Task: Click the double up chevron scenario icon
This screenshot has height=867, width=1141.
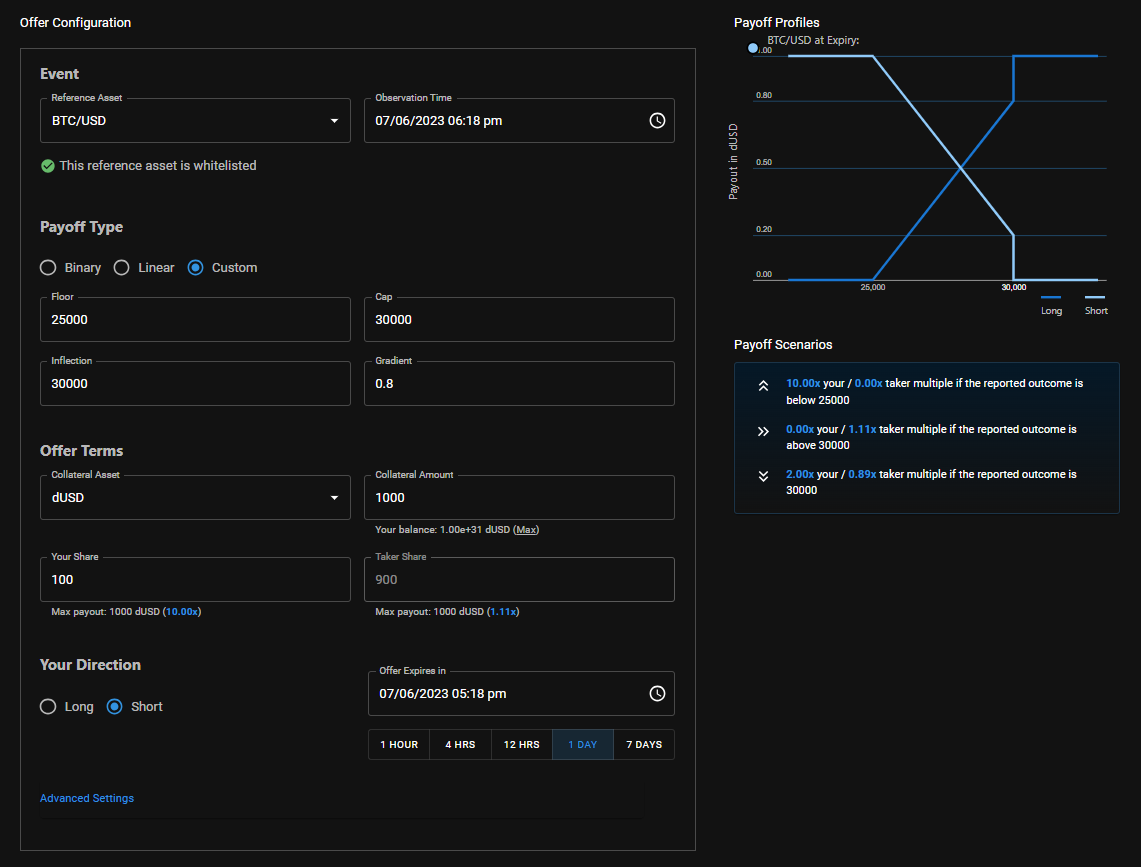Action: [x=763, y=386]
